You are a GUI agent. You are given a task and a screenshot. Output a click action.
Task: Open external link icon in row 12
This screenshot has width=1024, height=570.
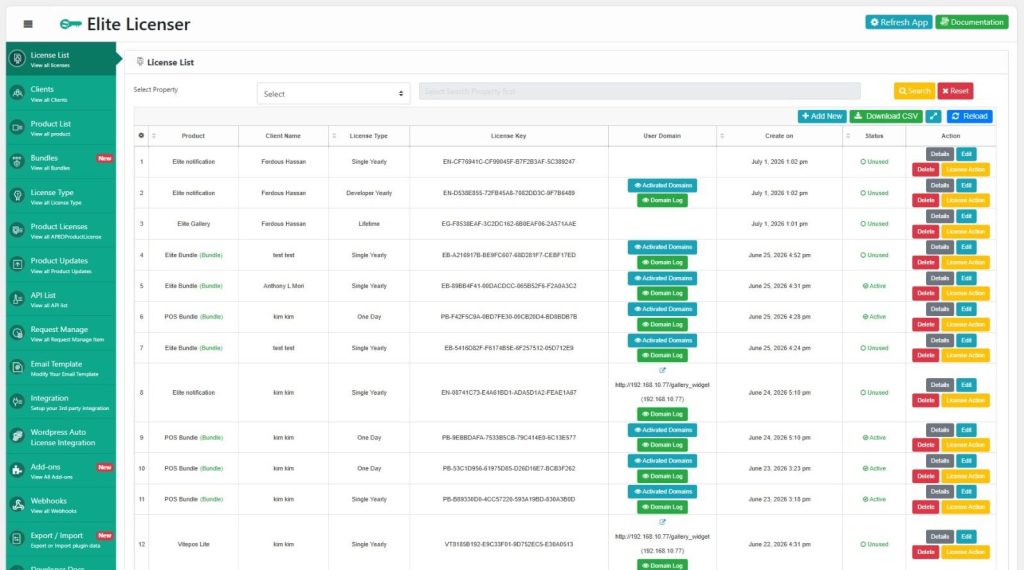(x=662, y=522)
